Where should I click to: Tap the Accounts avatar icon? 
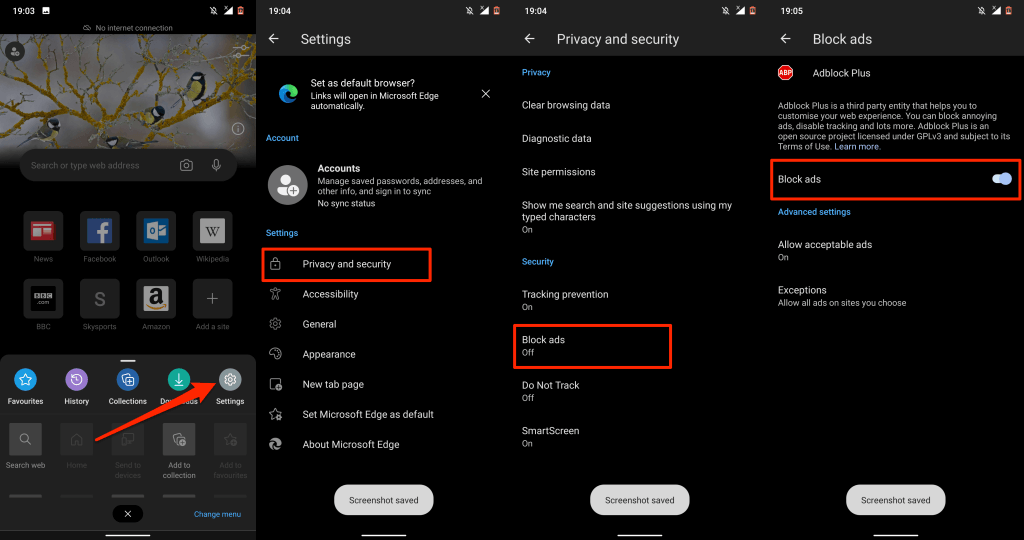[x=287, y=185]
